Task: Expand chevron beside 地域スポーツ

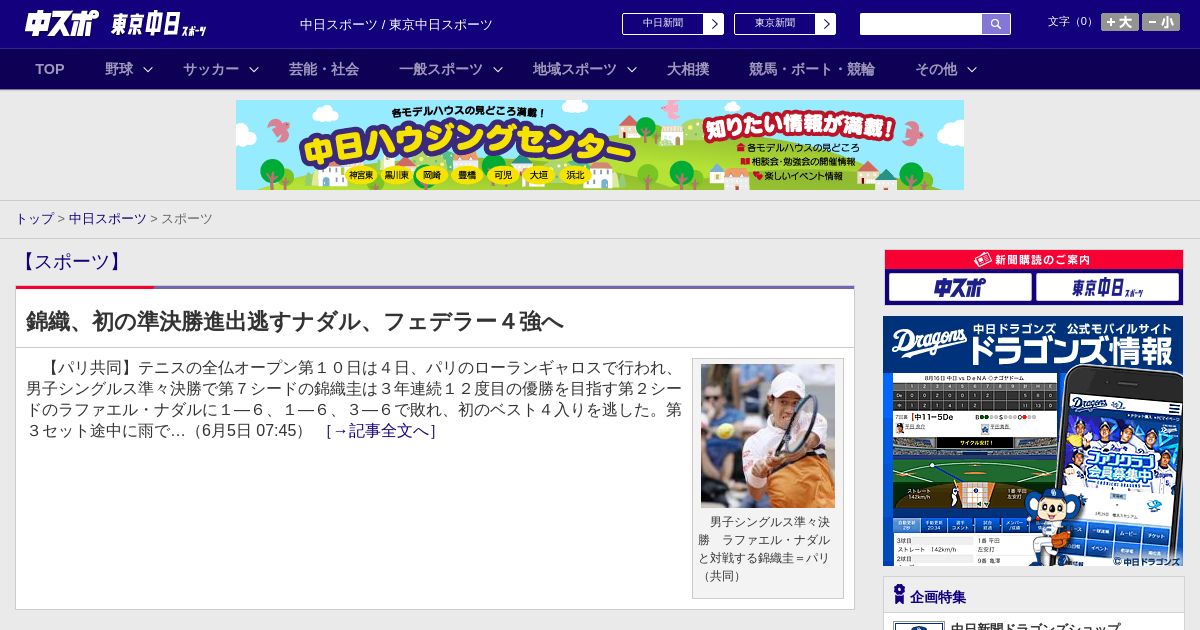Action: [x=632, y=69]
